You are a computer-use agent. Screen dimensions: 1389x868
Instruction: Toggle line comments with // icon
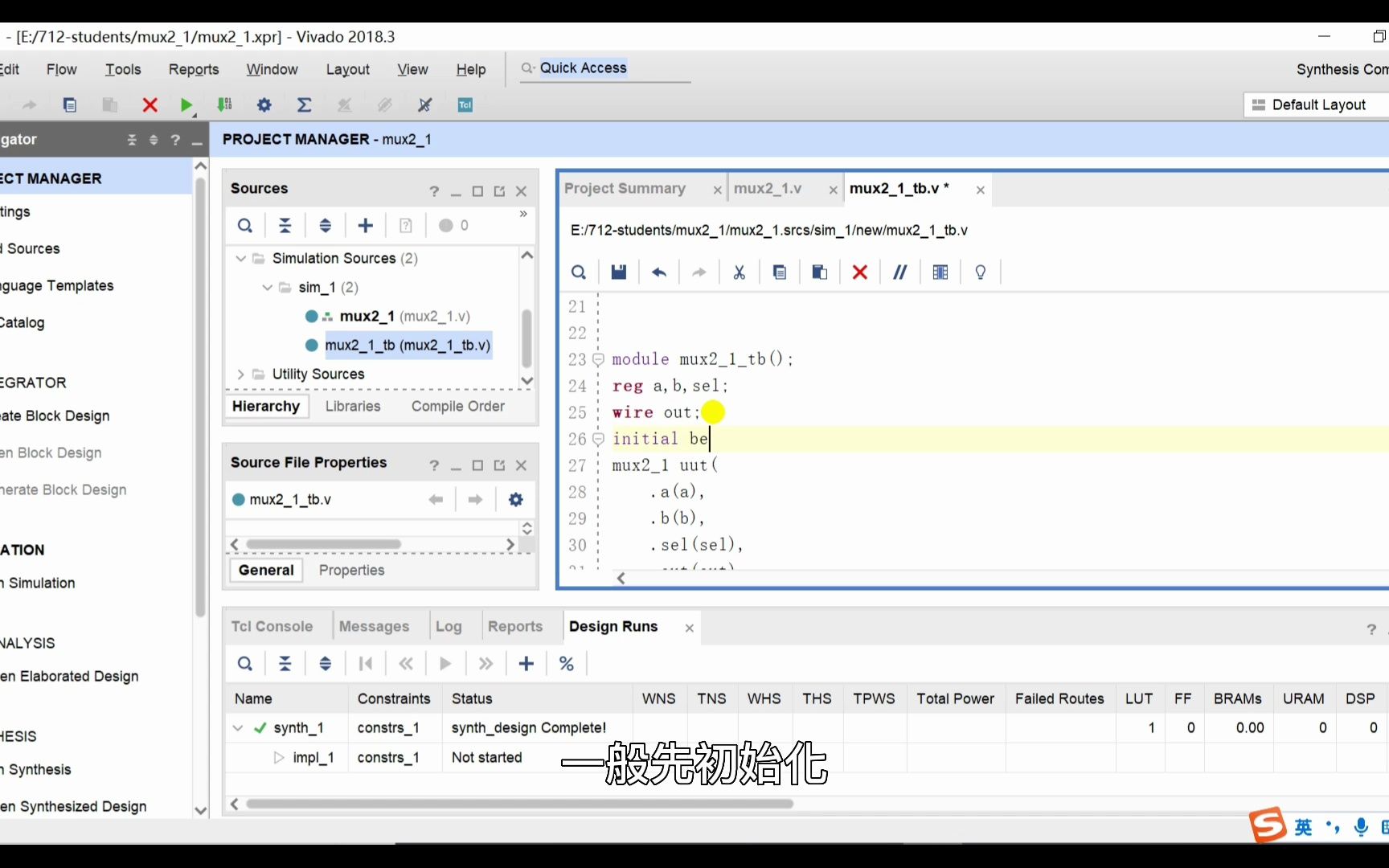900,272
